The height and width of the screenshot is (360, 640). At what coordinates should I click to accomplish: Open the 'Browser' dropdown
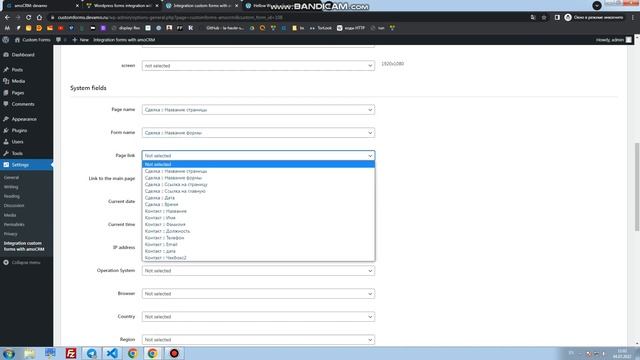click(258, 293)
